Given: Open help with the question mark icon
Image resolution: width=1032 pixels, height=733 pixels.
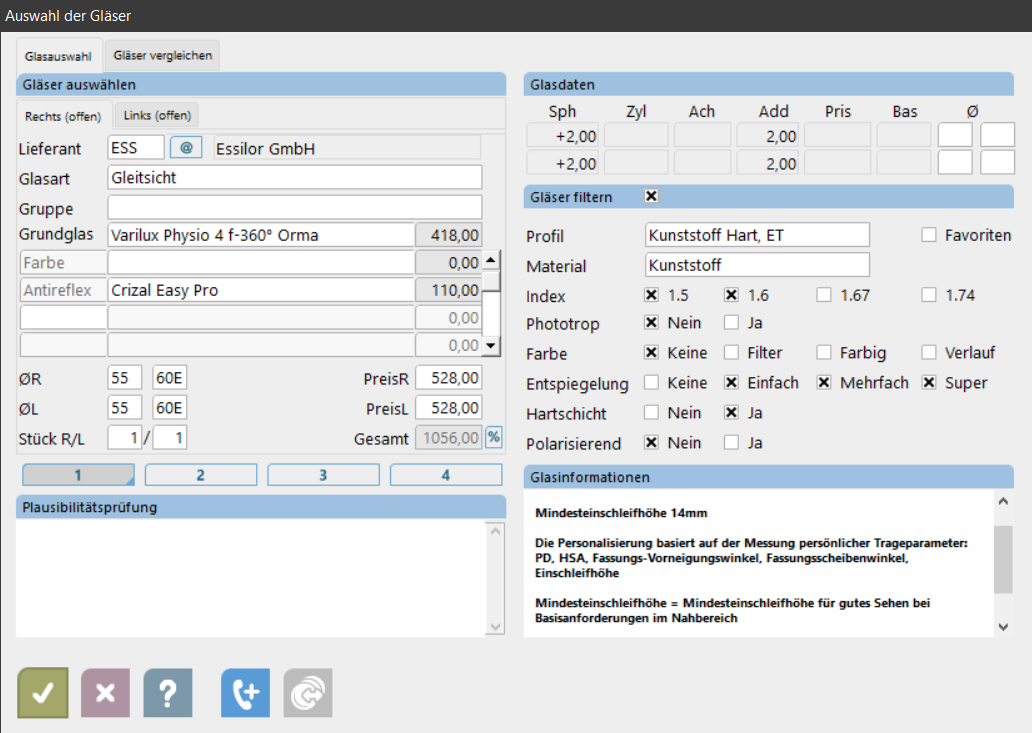Looking at the screenshot, I should tap(168, 693).
